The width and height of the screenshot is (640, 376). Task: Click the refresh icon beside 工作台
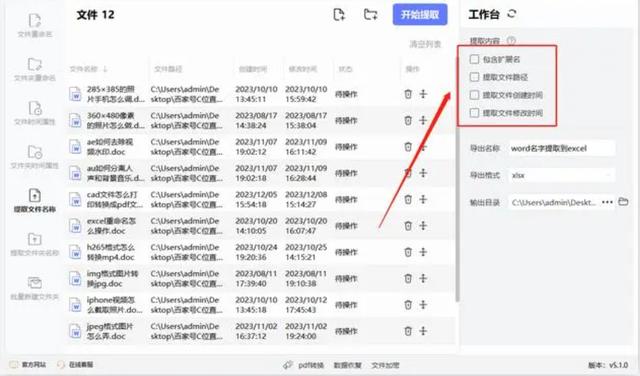(512, 14)
